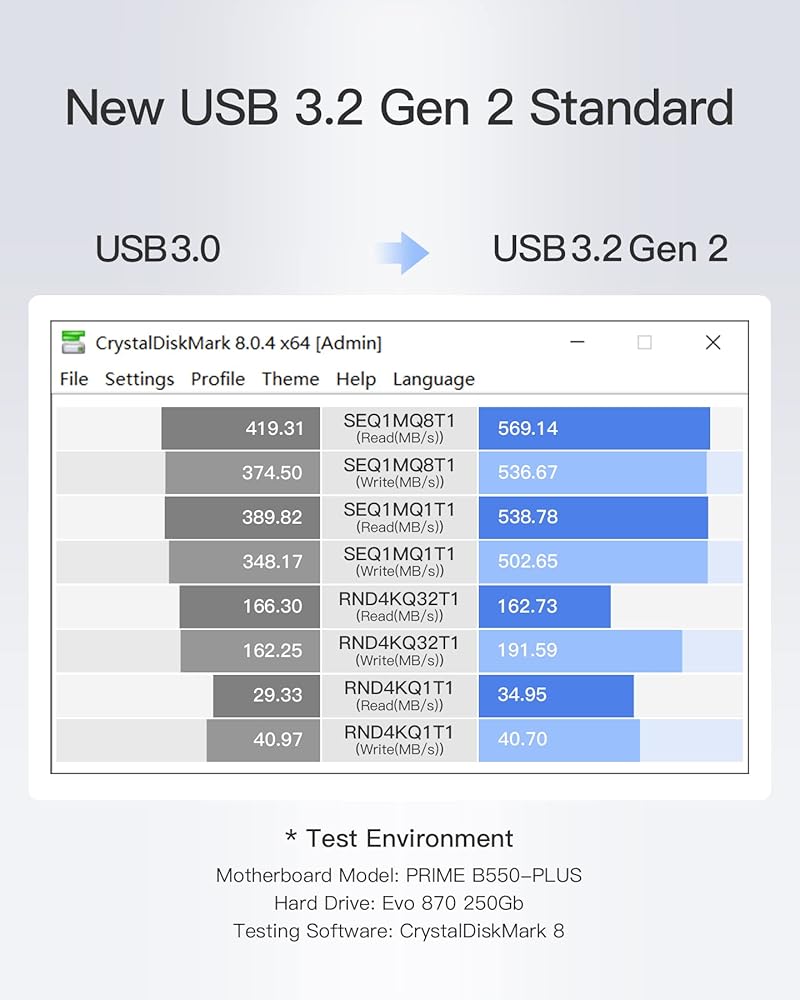The height and width of the screenshot is (1000, 800).
Task: Open the Help menu
Action: [356, 379]
